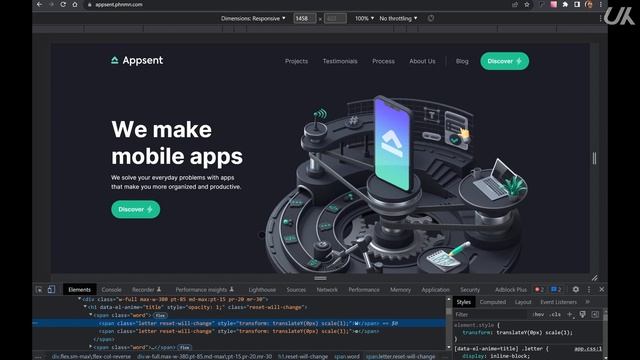Open the Memory tab
Image resolution: width=640 pixels, height=360 pixels.
[400, 289]
